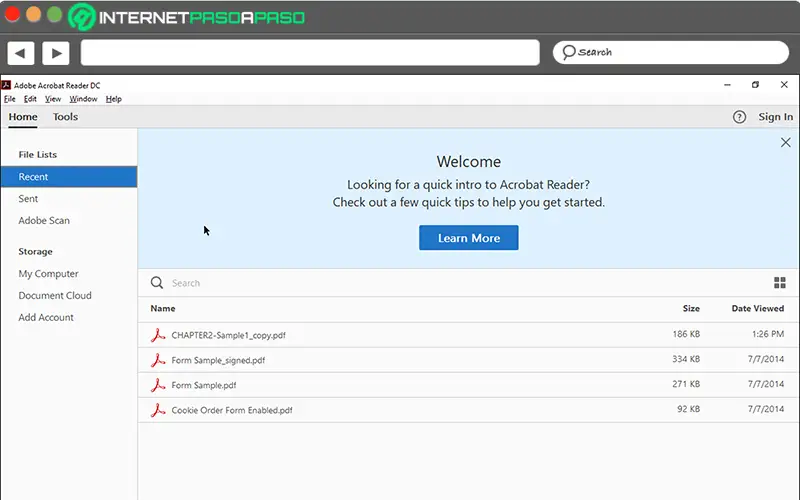The width and height of the screenshot is (800, 500).
Task: Click Sign In
Action: (x=776, y=117)
